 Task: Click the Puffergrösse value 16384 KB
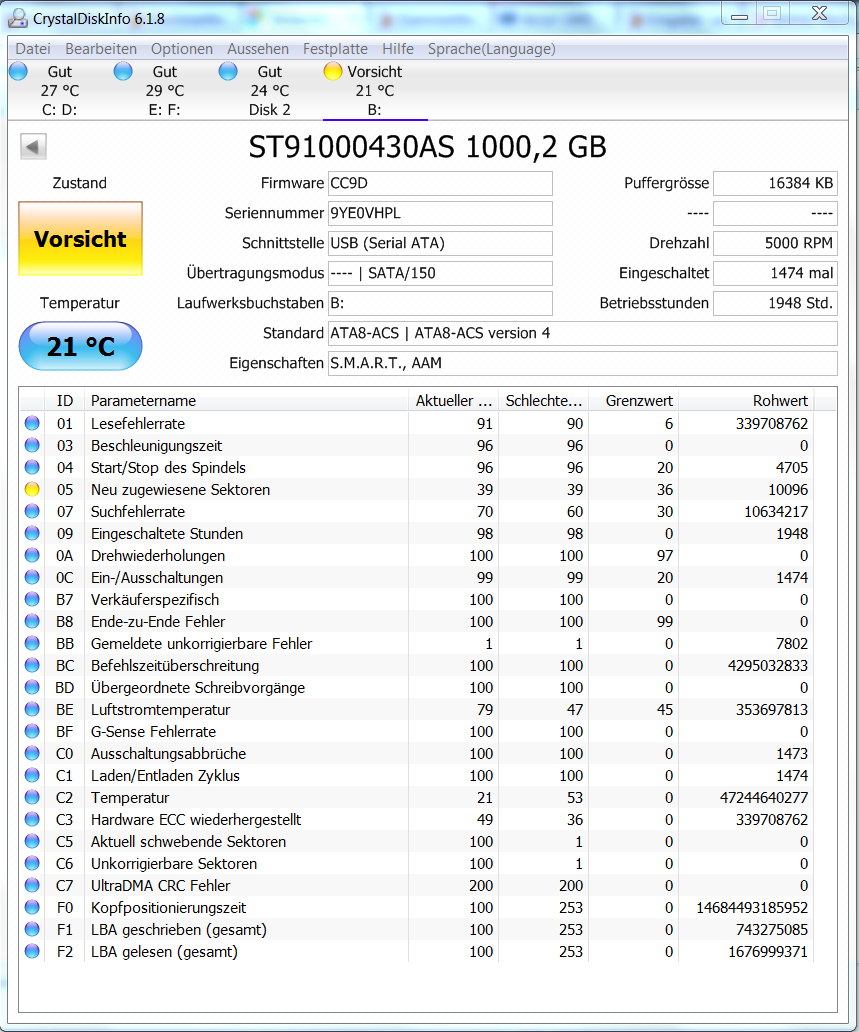775,183
